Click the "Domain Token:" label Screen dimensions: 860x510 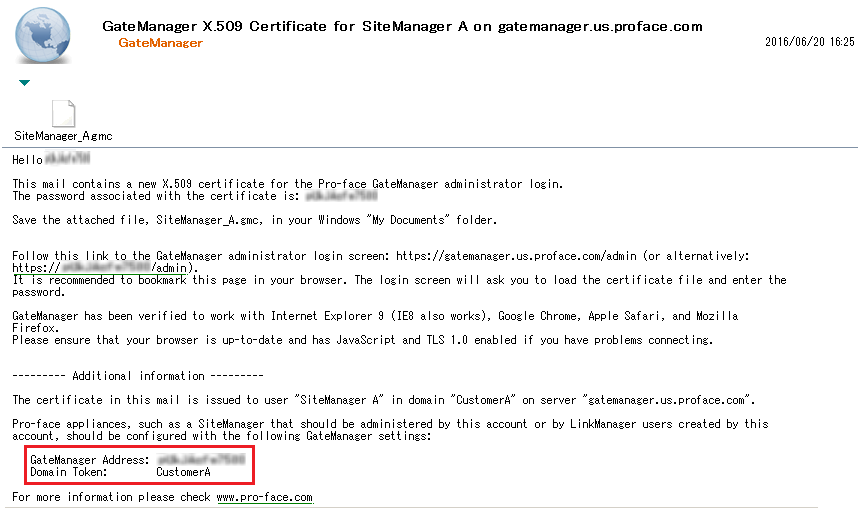[x=68, y=472]
